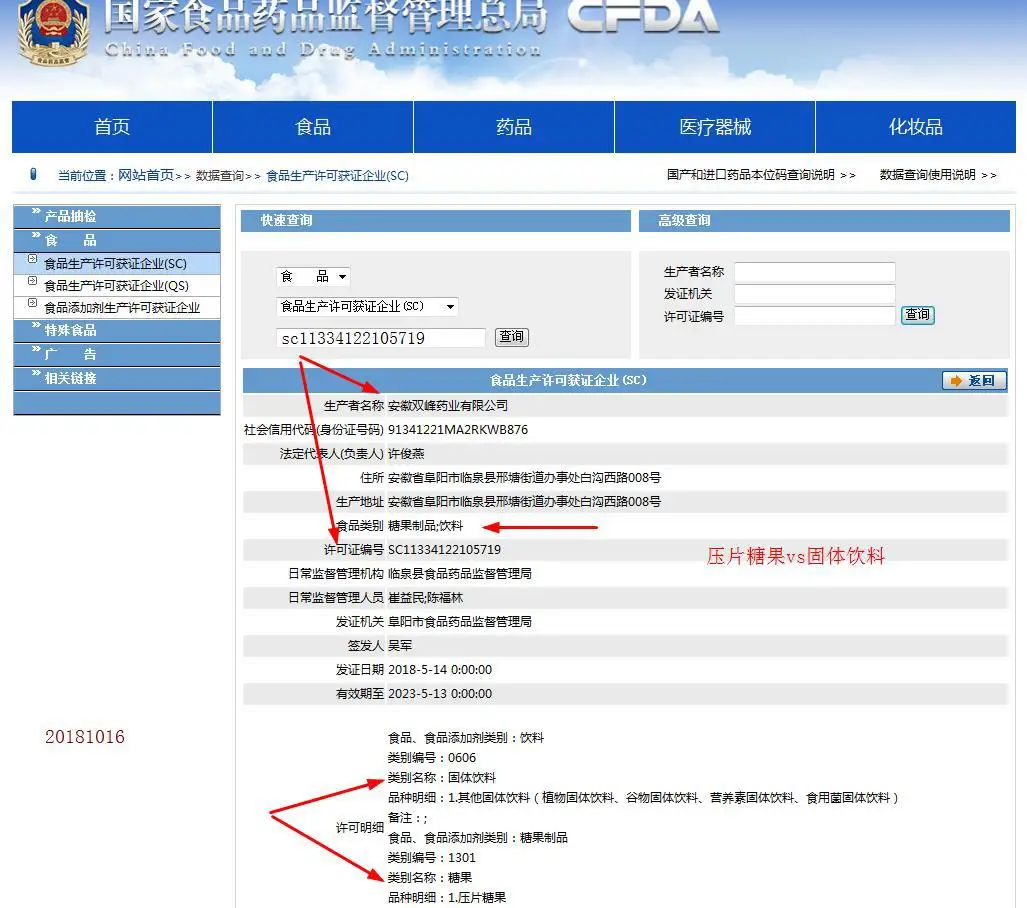Click supervisors 崔益民;陈福林
Viewport: 1027px width, 908px height.
425,598
